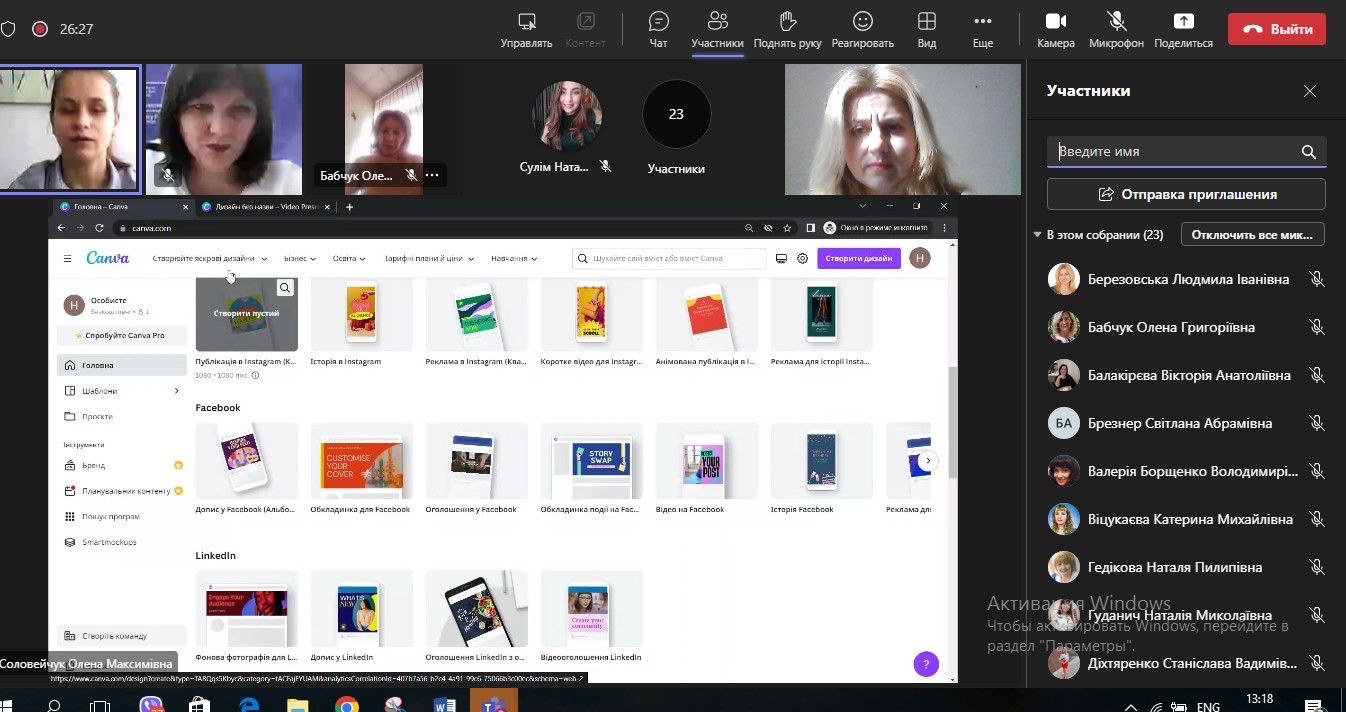Open the Еще more actions menu

(x=982, y=29)
